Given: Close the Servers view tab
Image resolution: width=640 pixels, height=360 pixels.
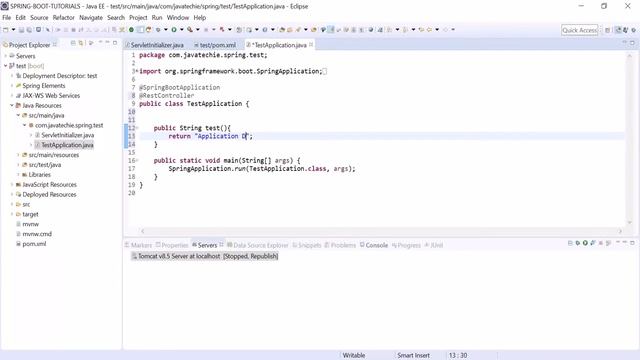Looking at the screenshot, I should (221, 245).
